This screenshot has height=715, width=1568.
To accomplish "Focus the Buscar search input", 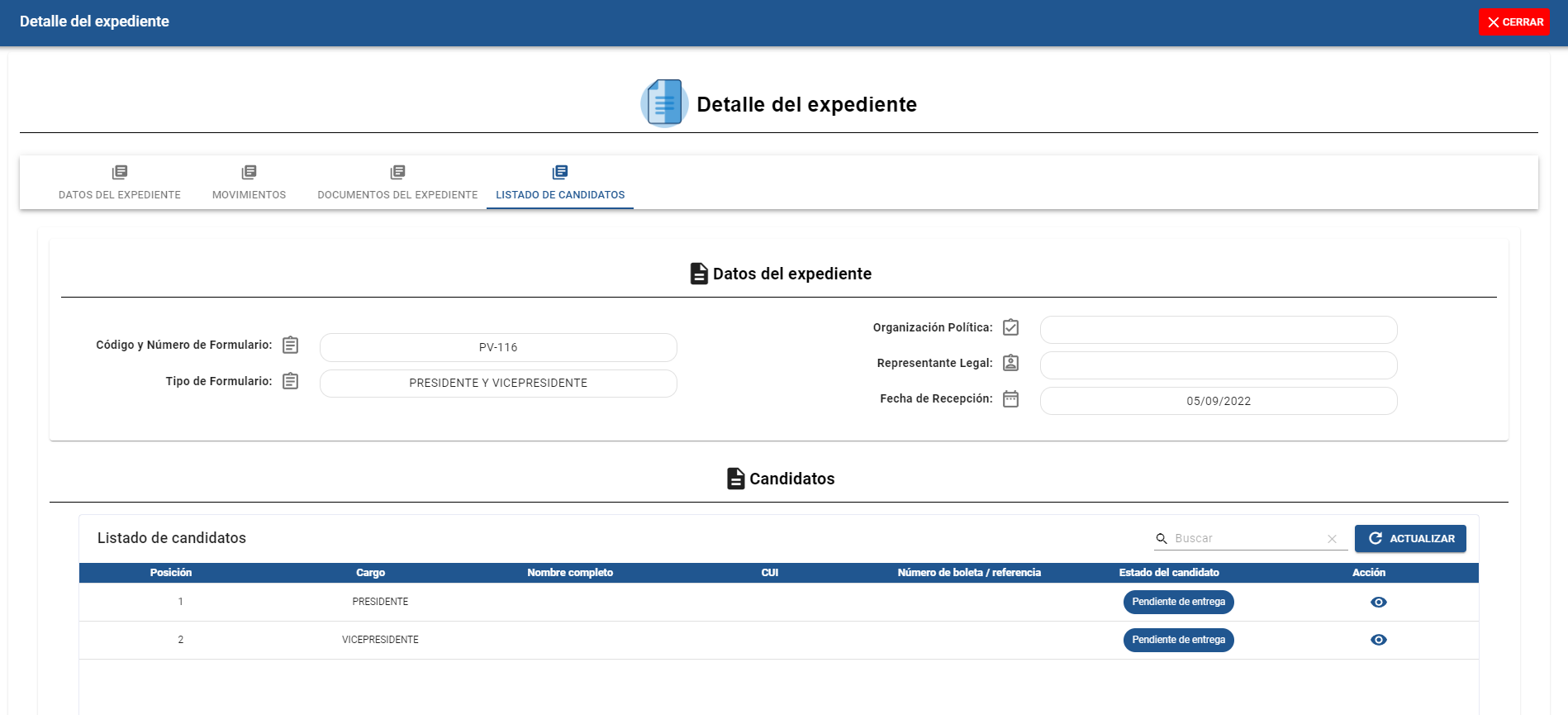I will (x=1246, y=539).
